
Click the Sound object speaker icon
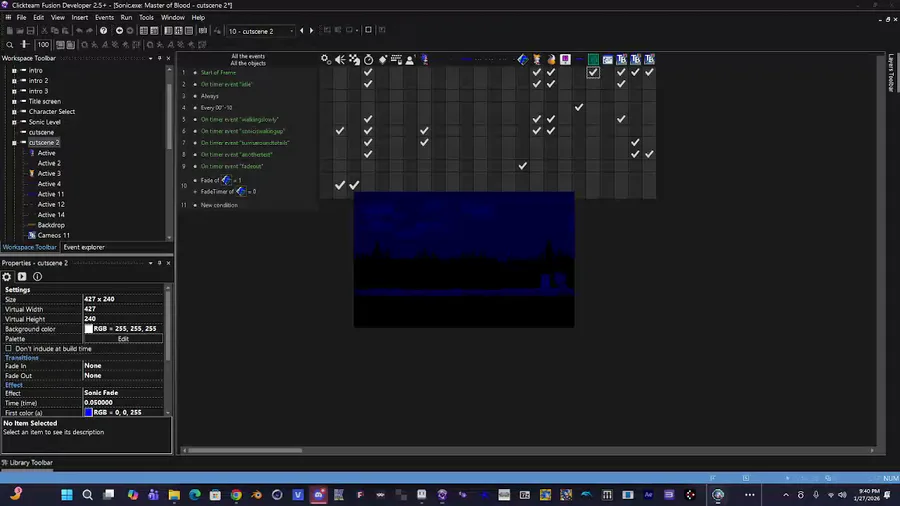[340, 59]
